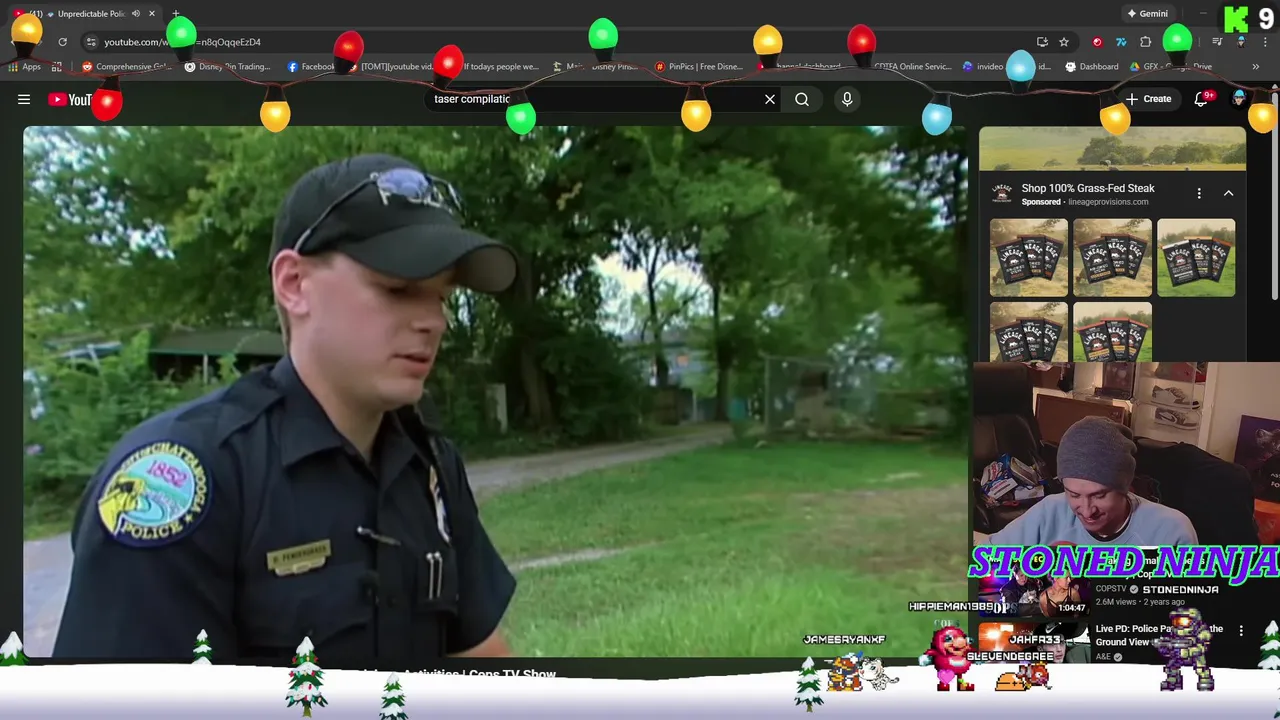Open the ad's three-dot options menu

tap(1199, 193)
